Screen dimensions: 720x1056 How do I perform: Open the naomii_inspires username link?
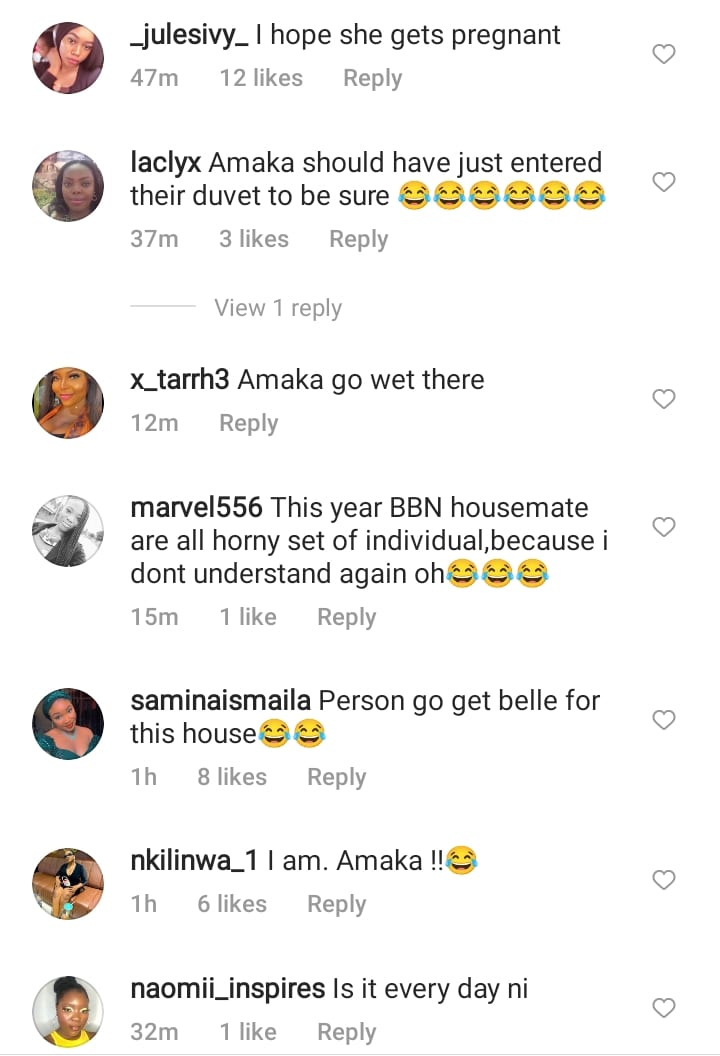(228, 989)
